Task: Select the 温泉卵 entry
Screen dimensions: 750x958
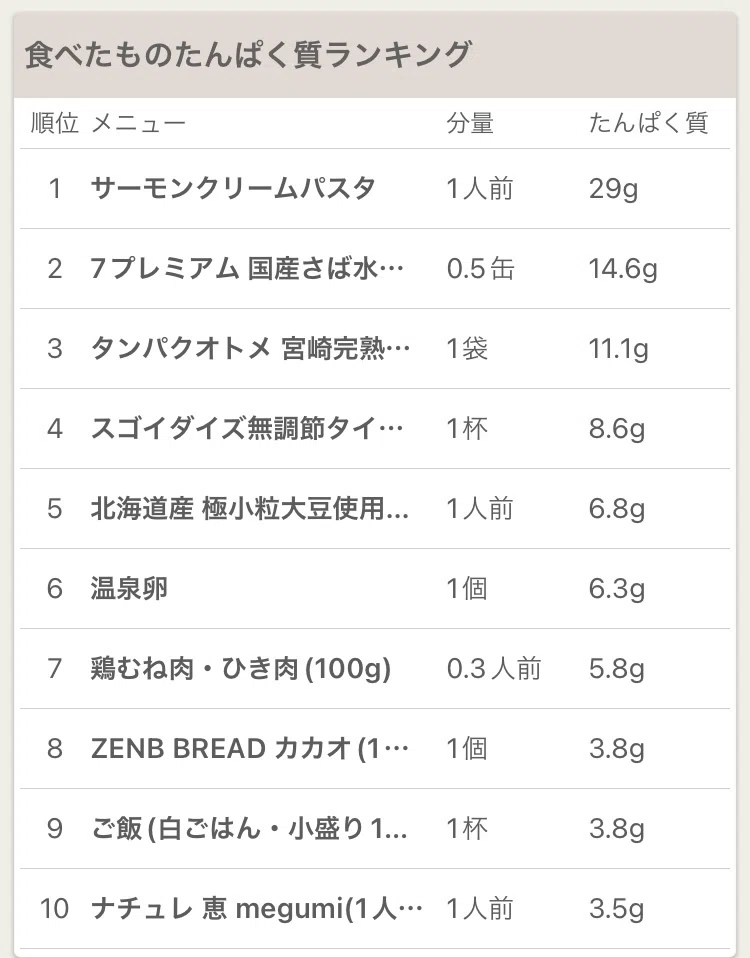Action: point(374,588)
